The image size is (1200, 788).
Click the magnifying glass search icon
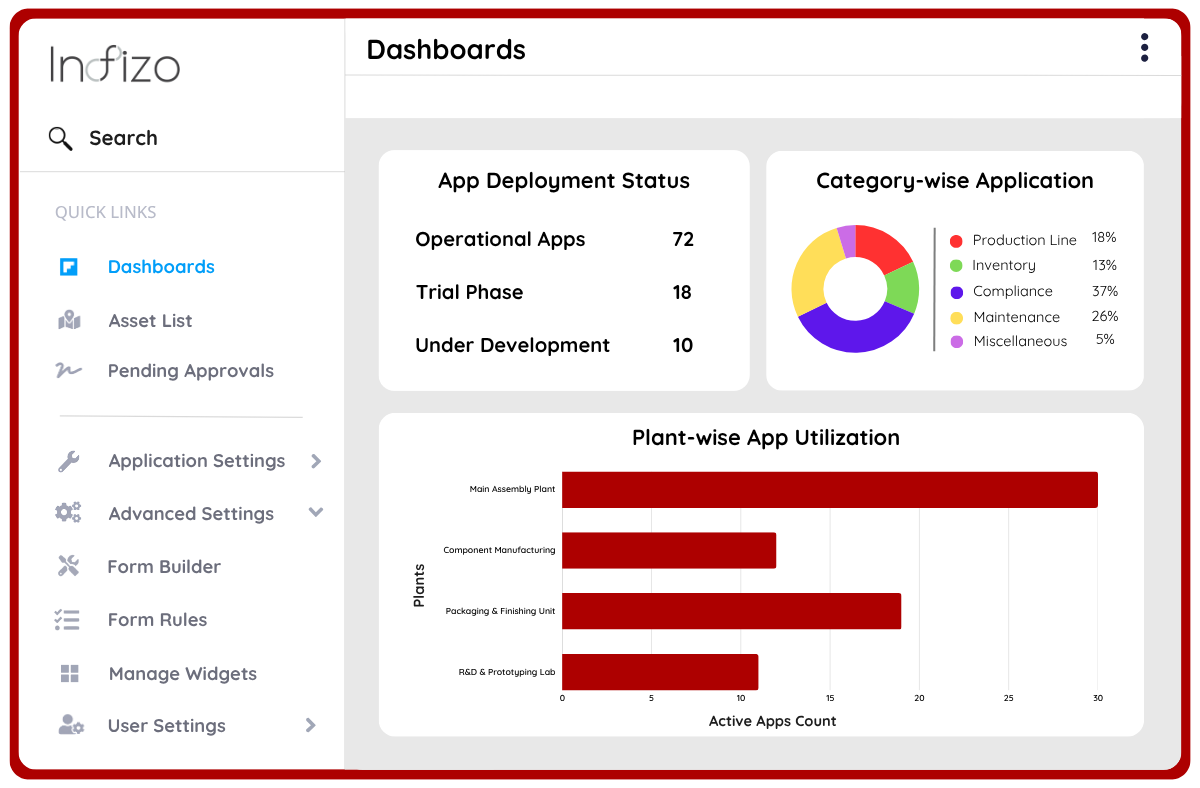tap(60, 138)
